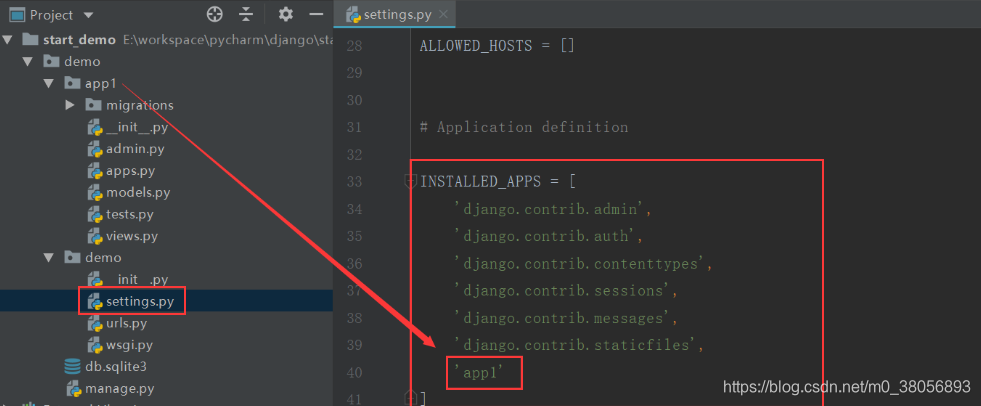Click line number 35 in gutter

coord(354,236)
